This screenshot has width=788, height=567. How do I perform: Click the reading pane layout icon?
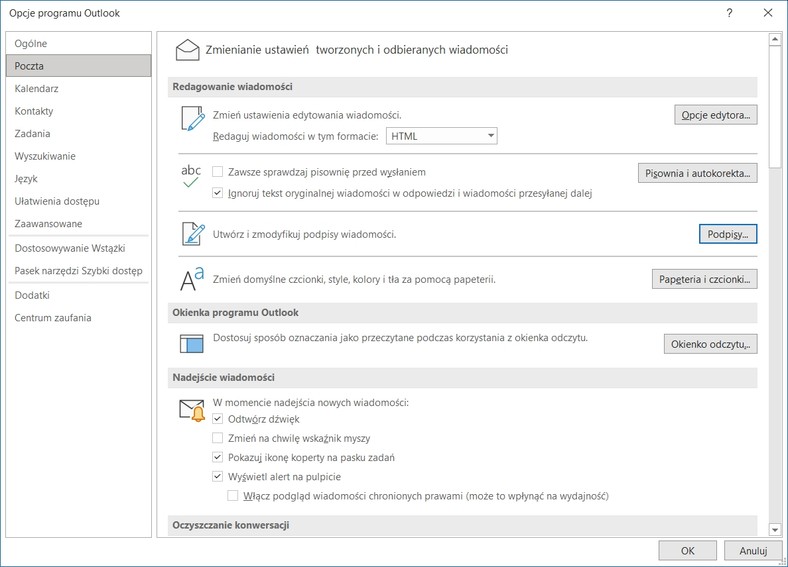pyautogui.click(x=191, y=344)
